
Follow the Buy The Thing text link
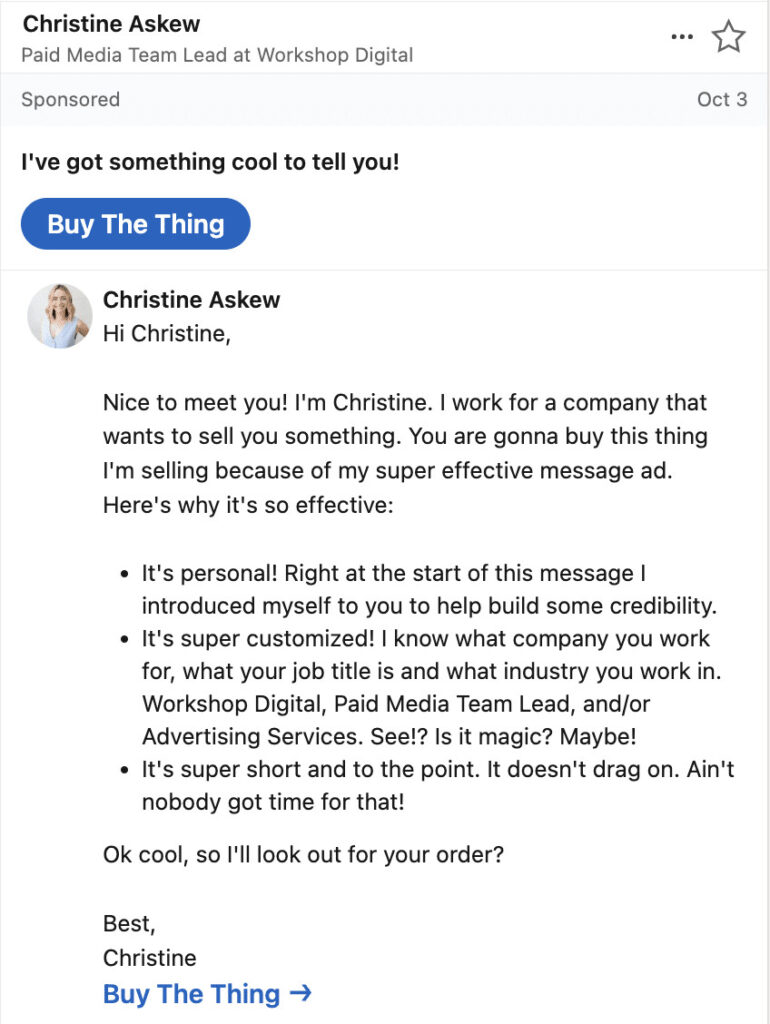point(191,994)
